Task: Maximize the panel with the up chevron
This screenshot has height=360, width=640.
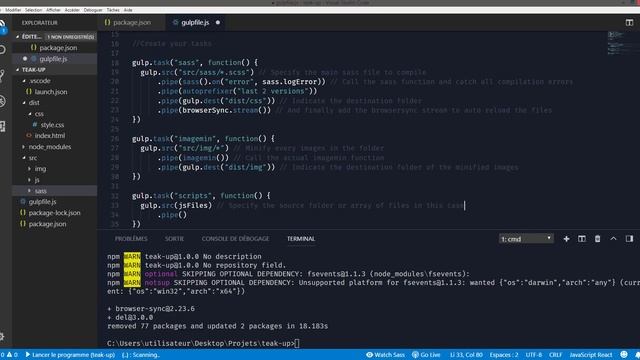Action: pyautogui.click(x=613, y=239)
